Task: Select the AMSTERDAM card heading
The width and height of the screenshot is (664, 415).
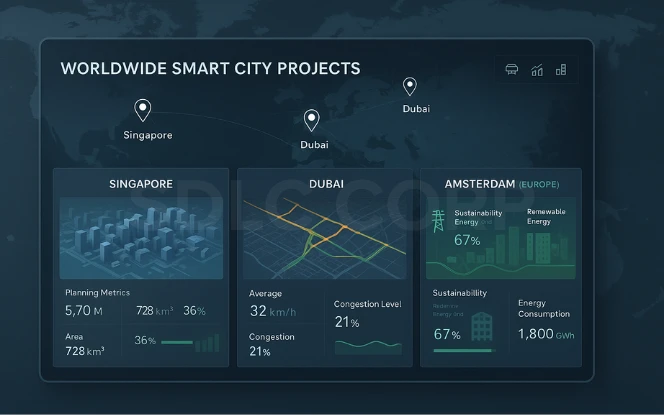Action: pyautogui.click(x=480, y=184)
